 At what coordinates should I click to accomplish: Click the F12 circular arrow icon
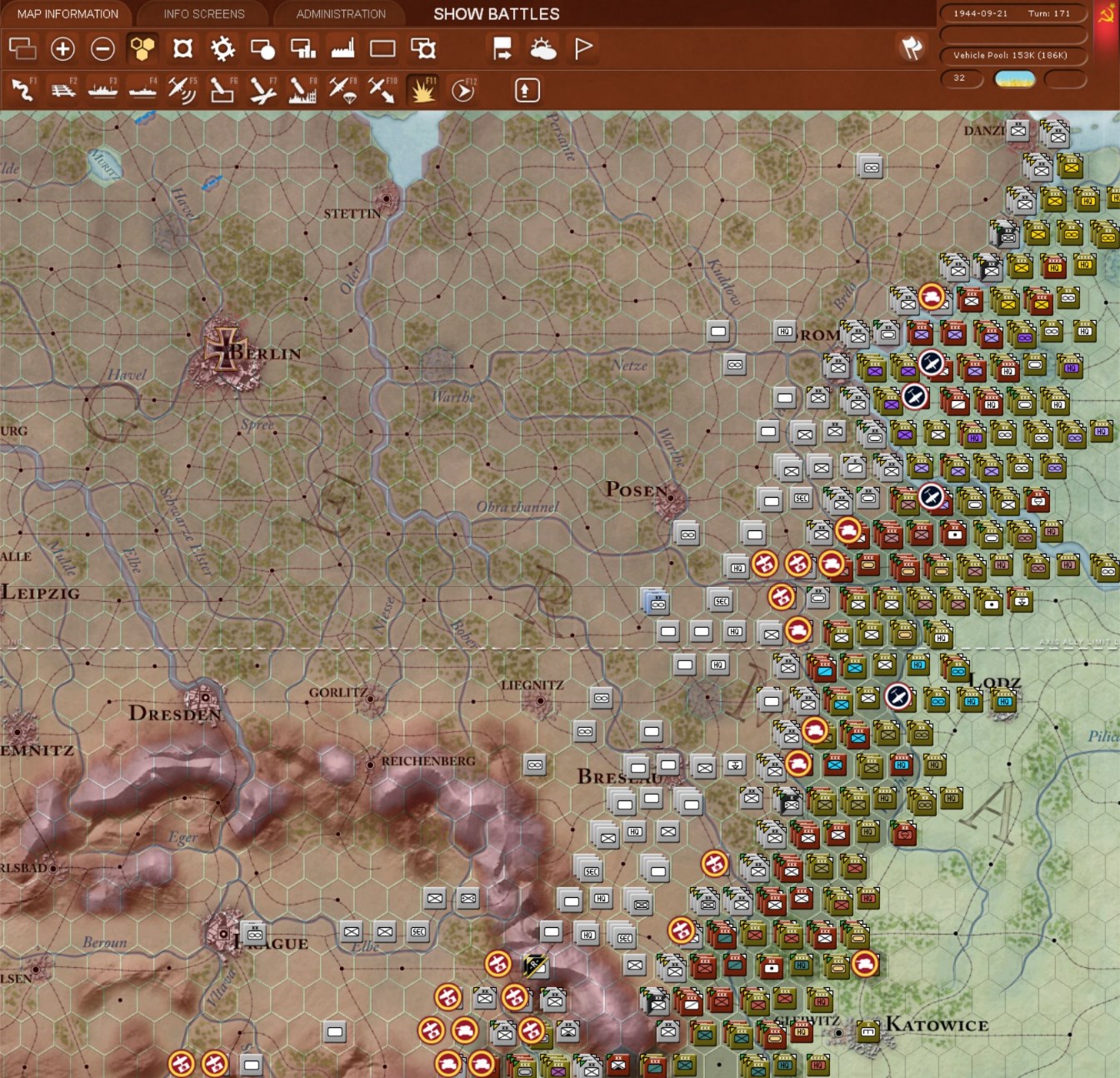coord(463,89)
